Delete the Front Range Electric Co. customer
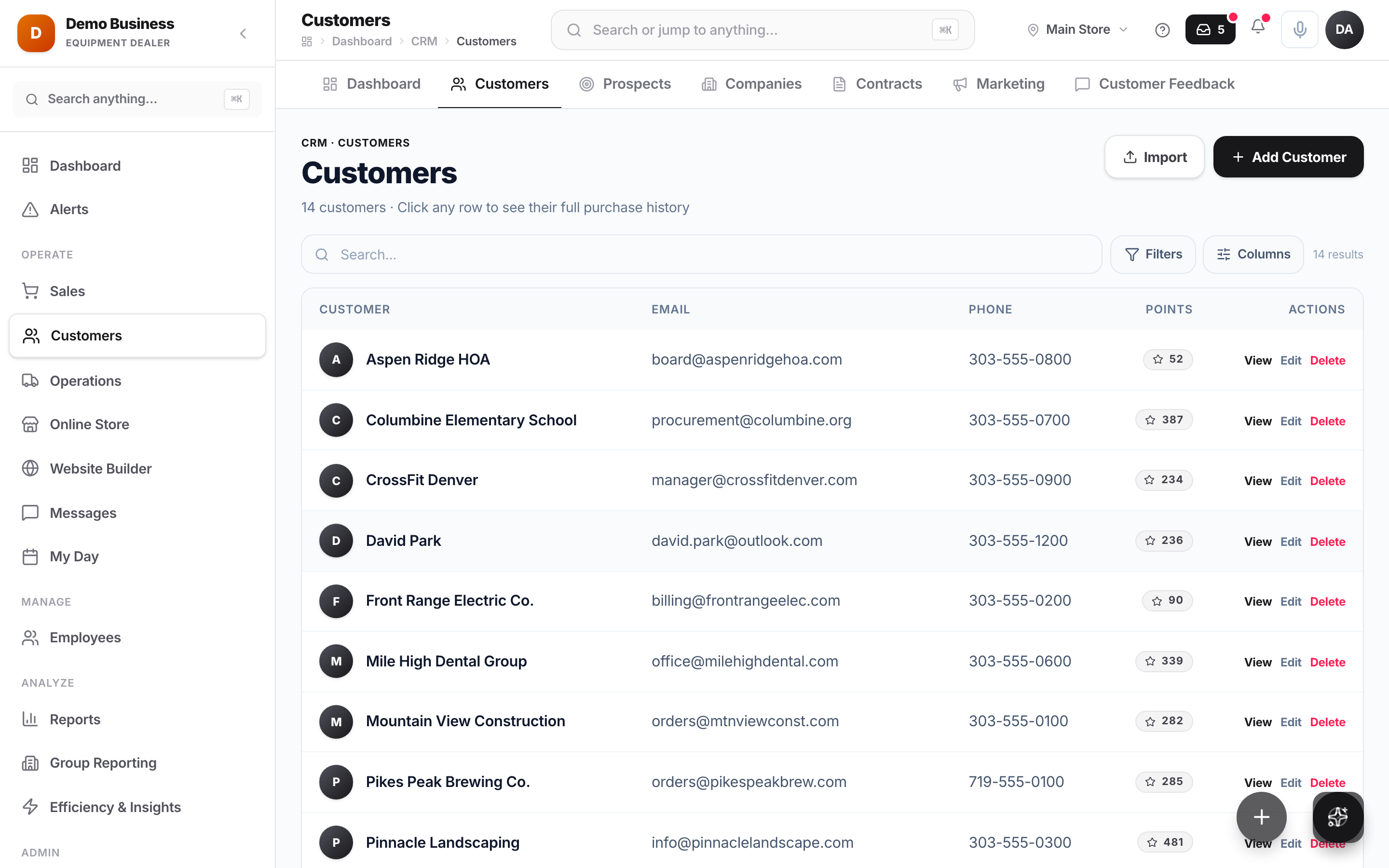Screen dimensions: 1389x868 [x=1327, y=602]
